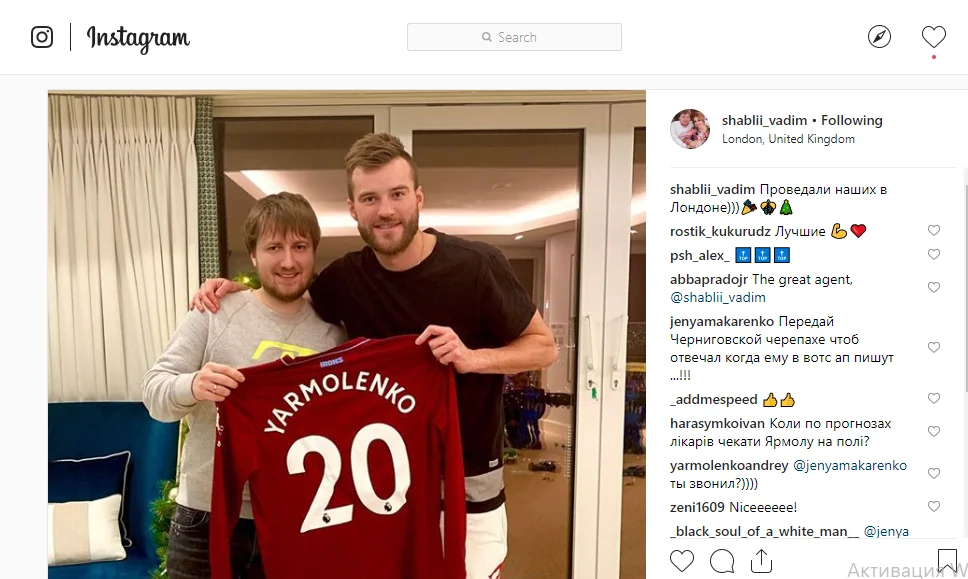Like harasymkoivan's comment heart
Screen dimensions: 968x579
(x=933, y=431)
